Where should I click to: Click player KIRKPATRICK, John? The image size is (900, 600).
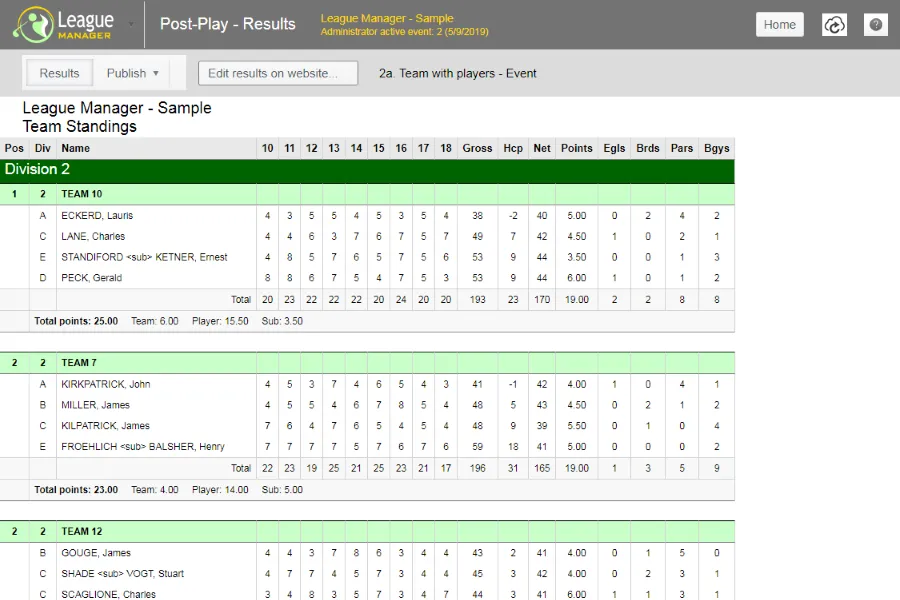[106, 385]
